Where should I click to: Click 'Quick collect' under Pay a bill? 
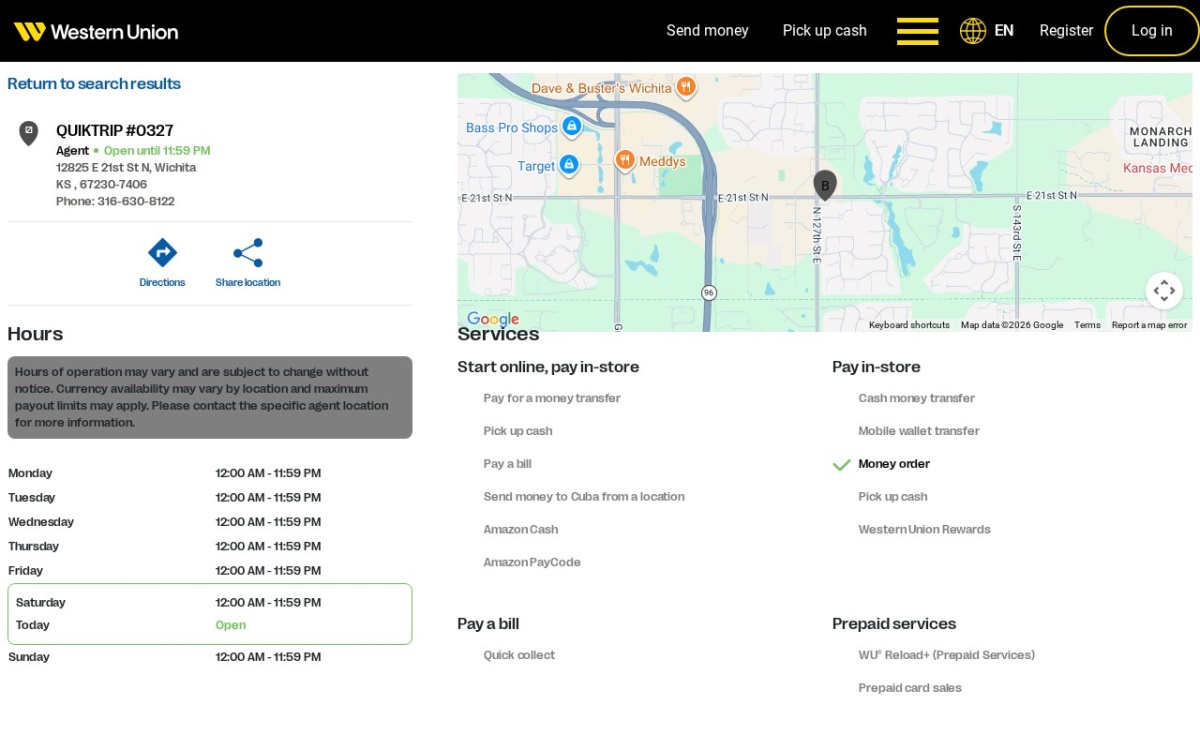coord(519,656)
